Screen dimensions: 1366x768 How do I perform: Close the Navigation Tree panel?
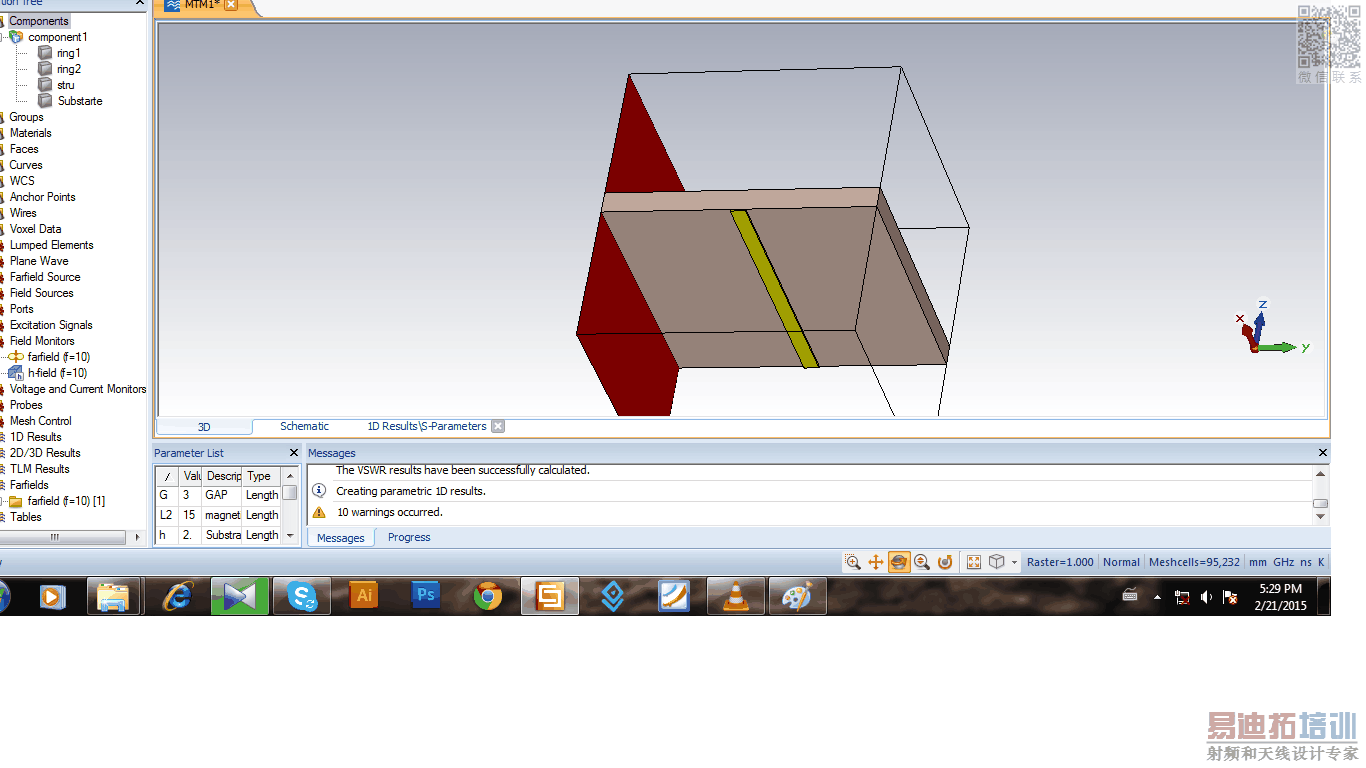[139, 4]
